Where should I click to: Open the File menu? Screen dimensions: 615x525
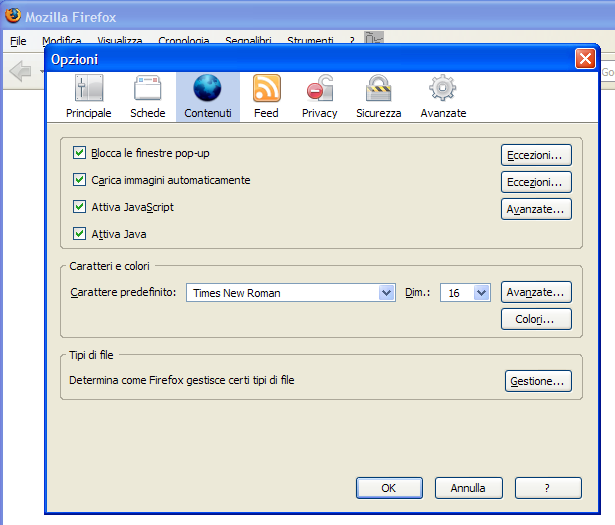[18, 41]
